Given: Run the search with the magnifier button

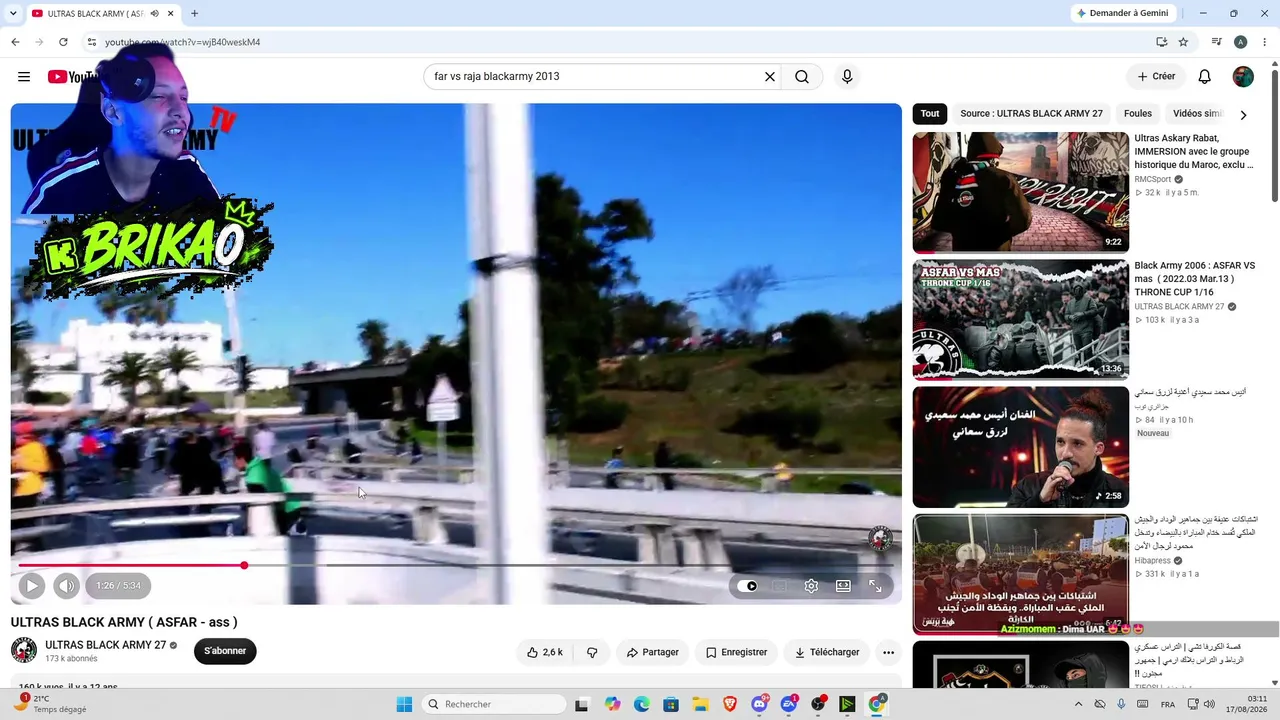Looking at the screenshot, I should (x=802, y=77).
